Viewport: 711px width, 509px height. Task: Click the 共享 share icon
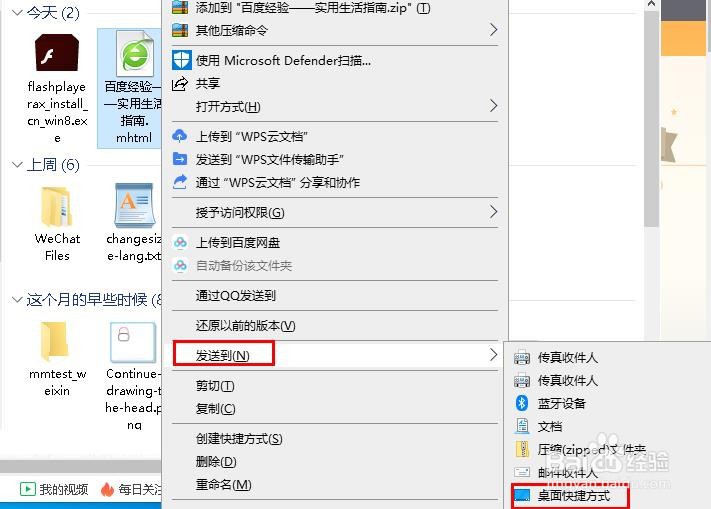180,83
